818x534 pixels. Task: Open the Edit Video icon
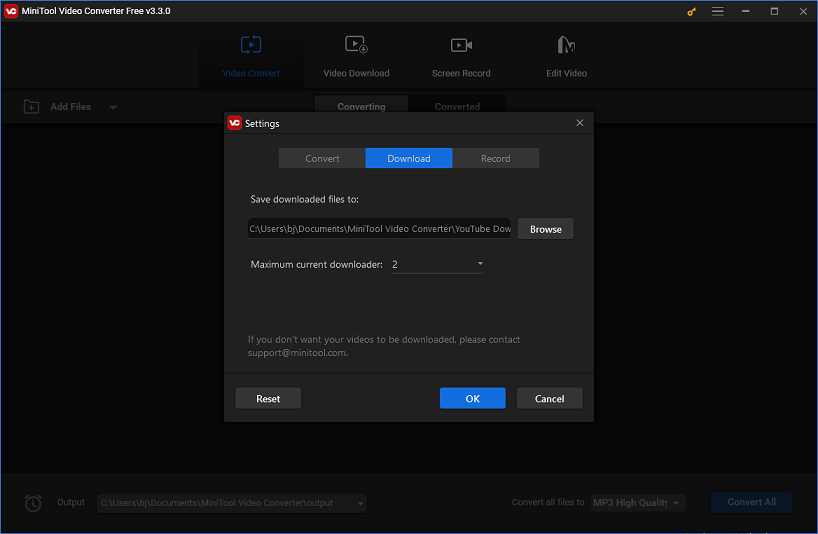click(x=566, y=45)
